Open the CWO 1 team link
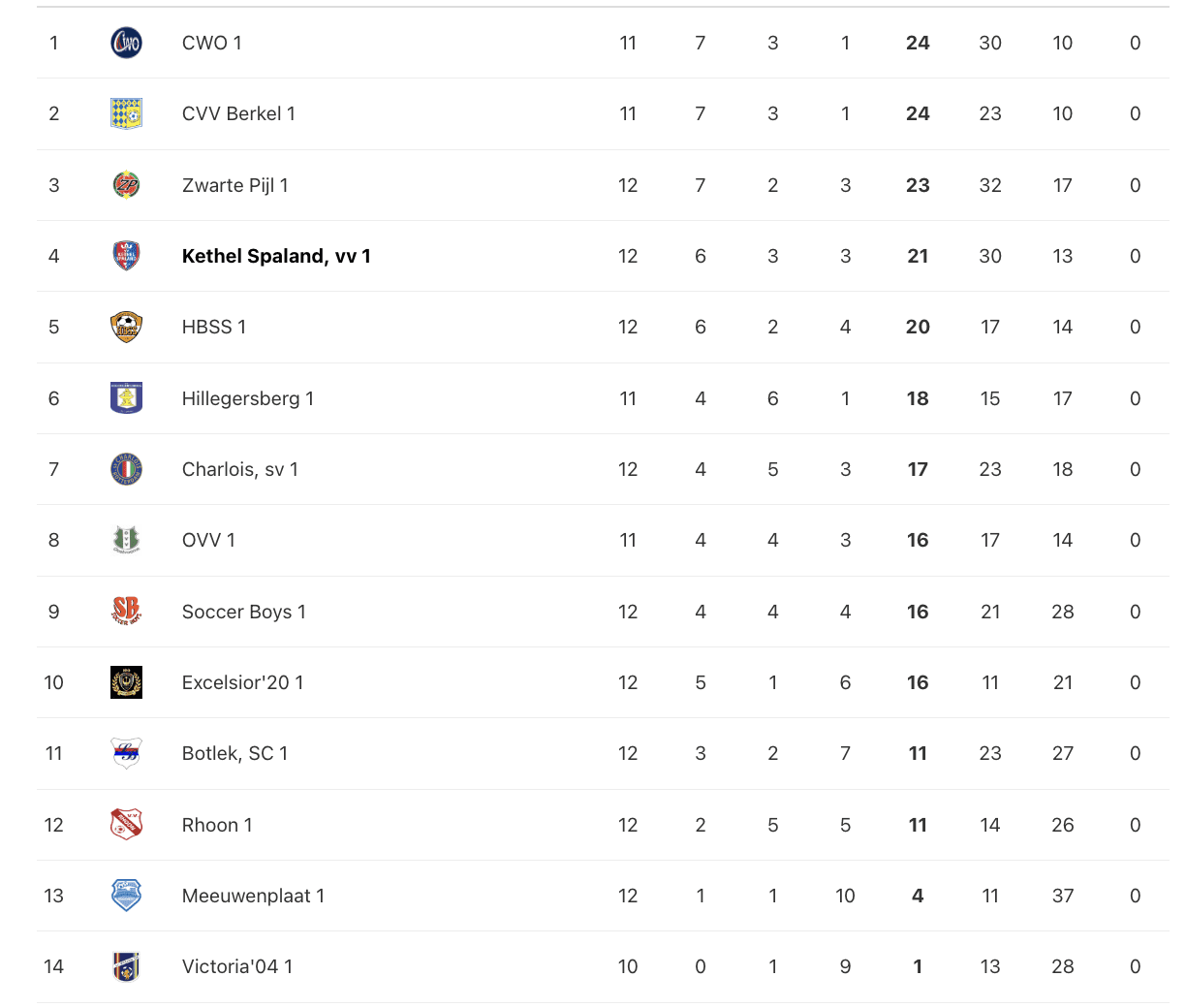Viewport: 1186px width, 1008px height. click(211, 43)
